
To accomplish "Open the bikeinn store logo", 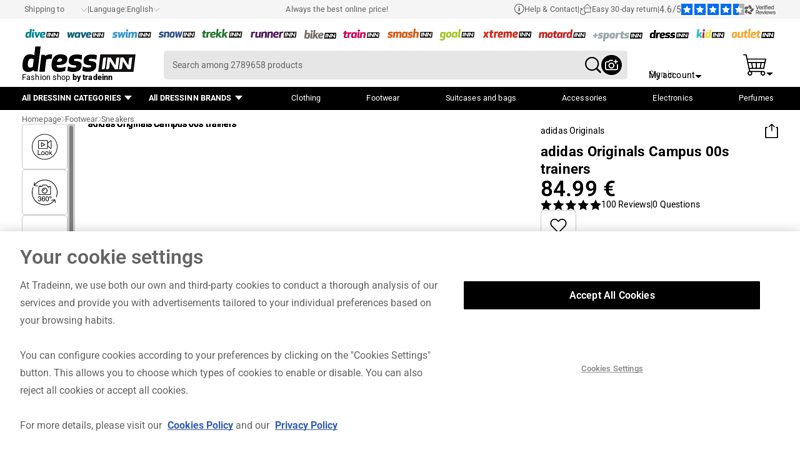I will (x=320, y=34).
